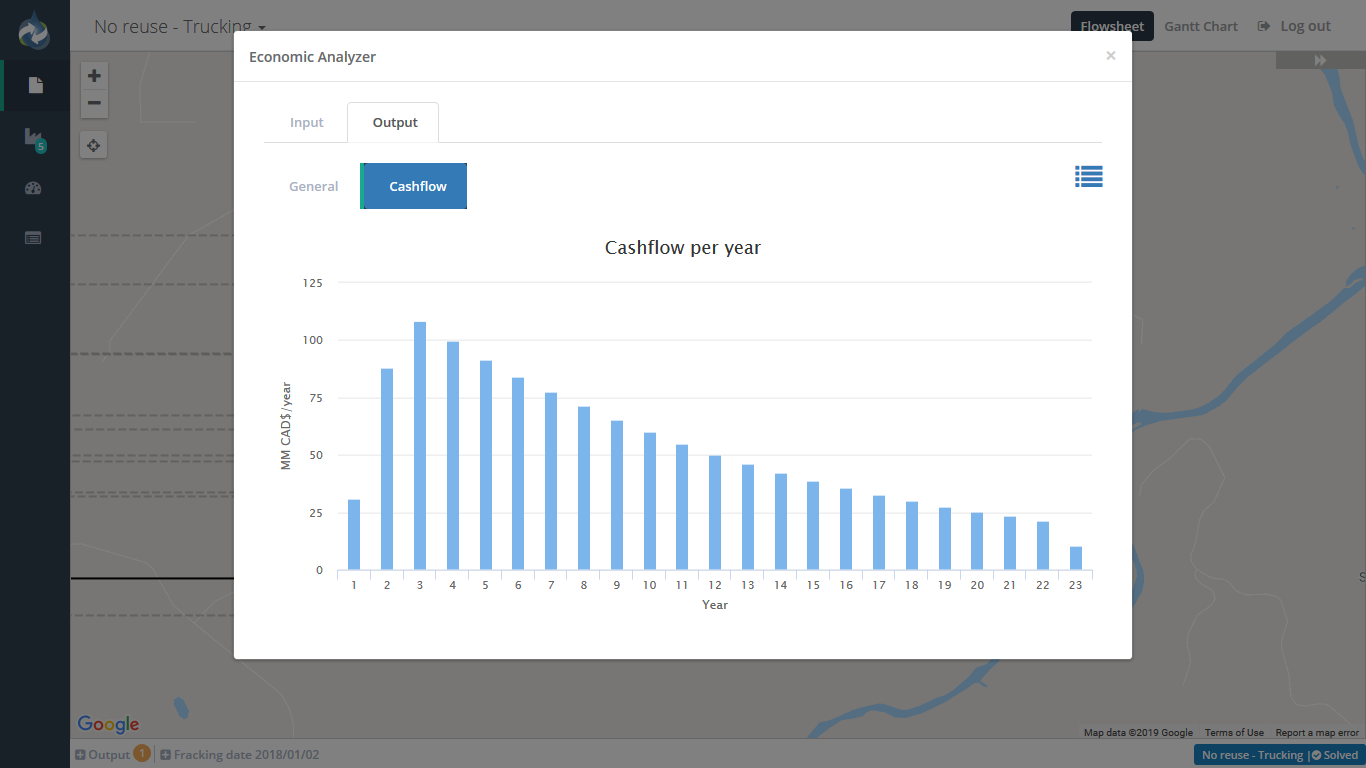The image size is (1366, 768).
Task: Switch to the Input tab
Action: pos(307,123)
